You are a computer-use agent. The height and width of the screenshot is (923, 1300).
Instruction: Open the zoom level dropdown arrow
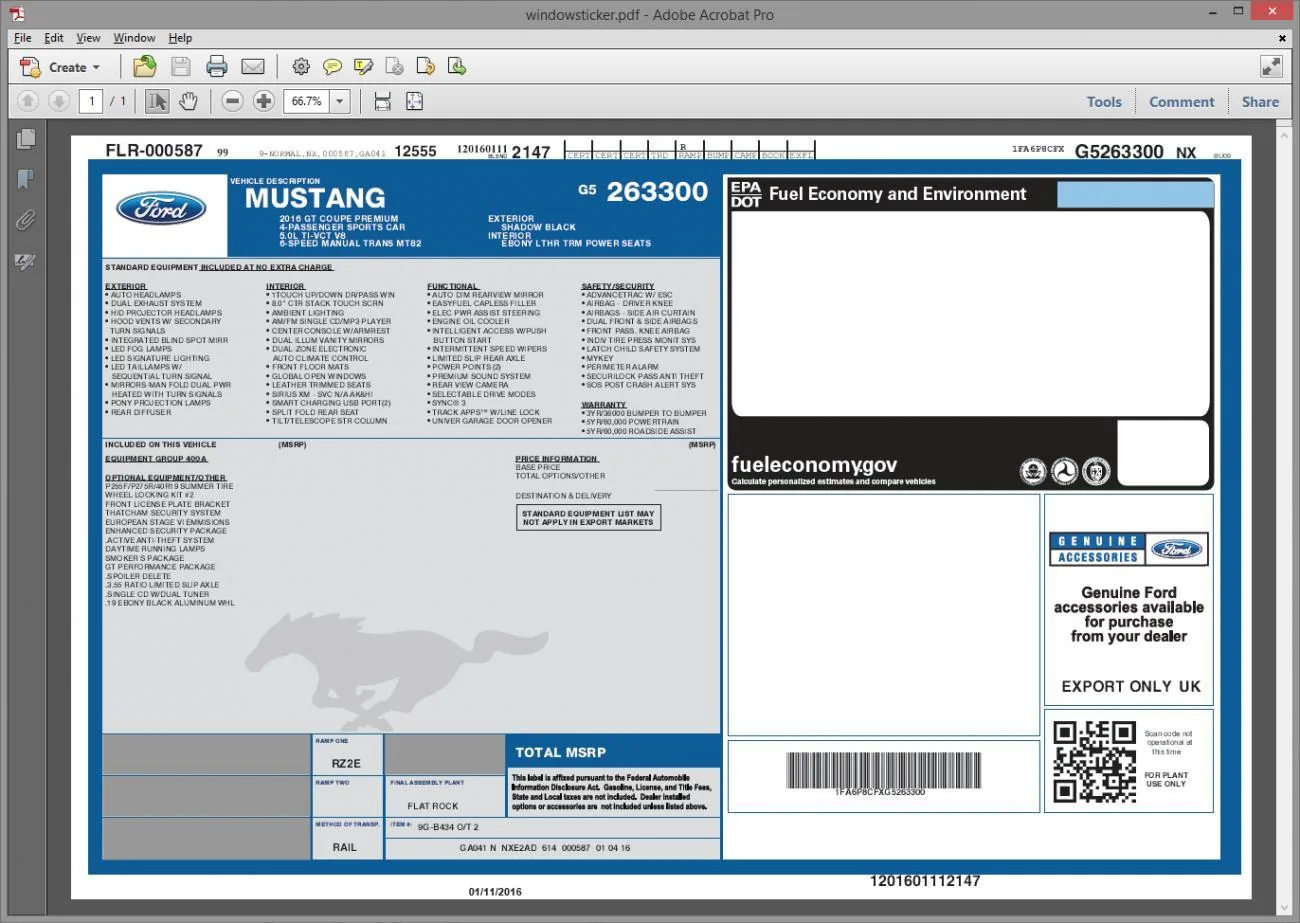tap(340, 101)
